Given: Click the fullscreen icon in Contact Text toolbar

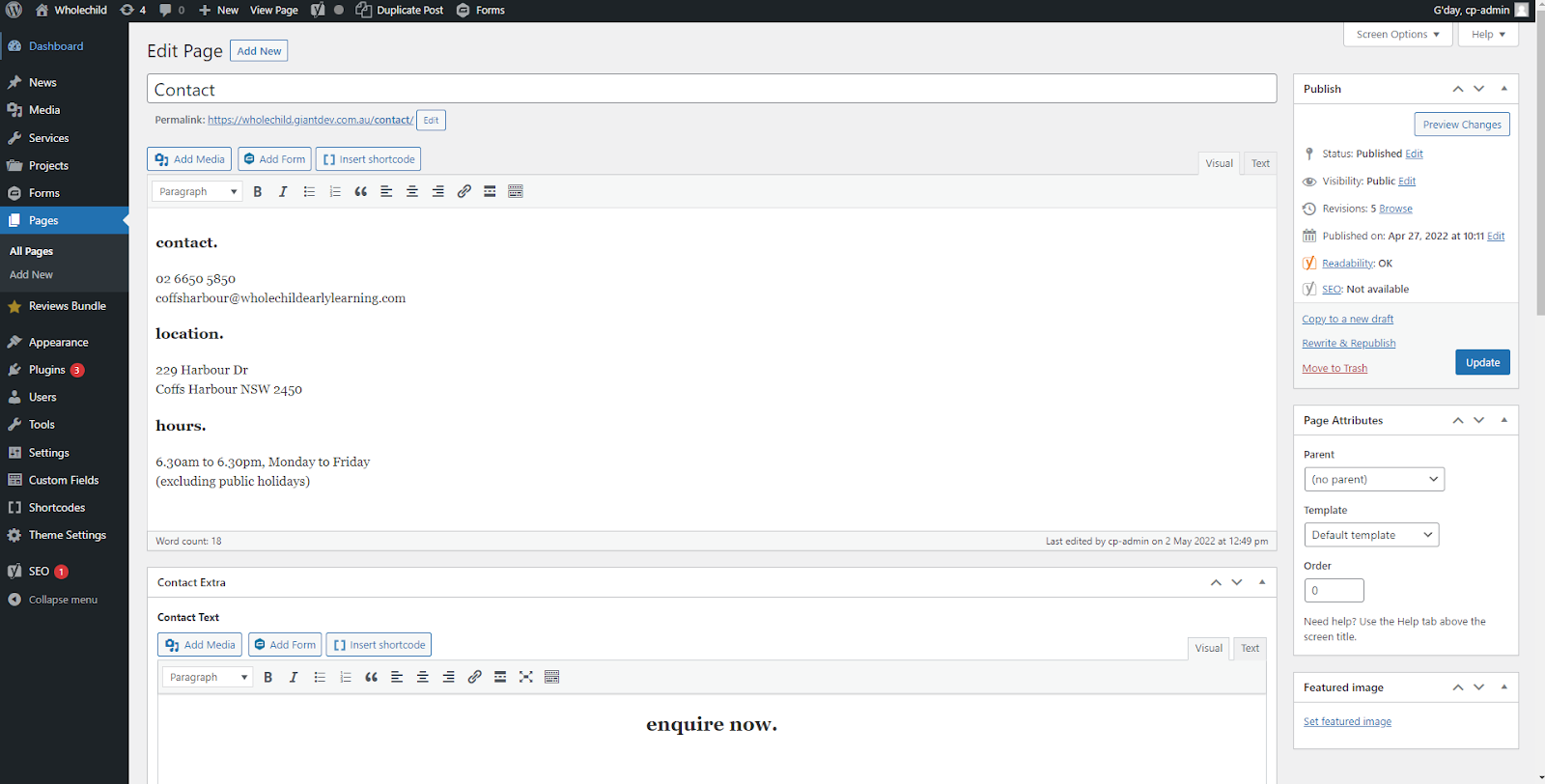Looking at the screenshot, I should [x=526, y=677].
